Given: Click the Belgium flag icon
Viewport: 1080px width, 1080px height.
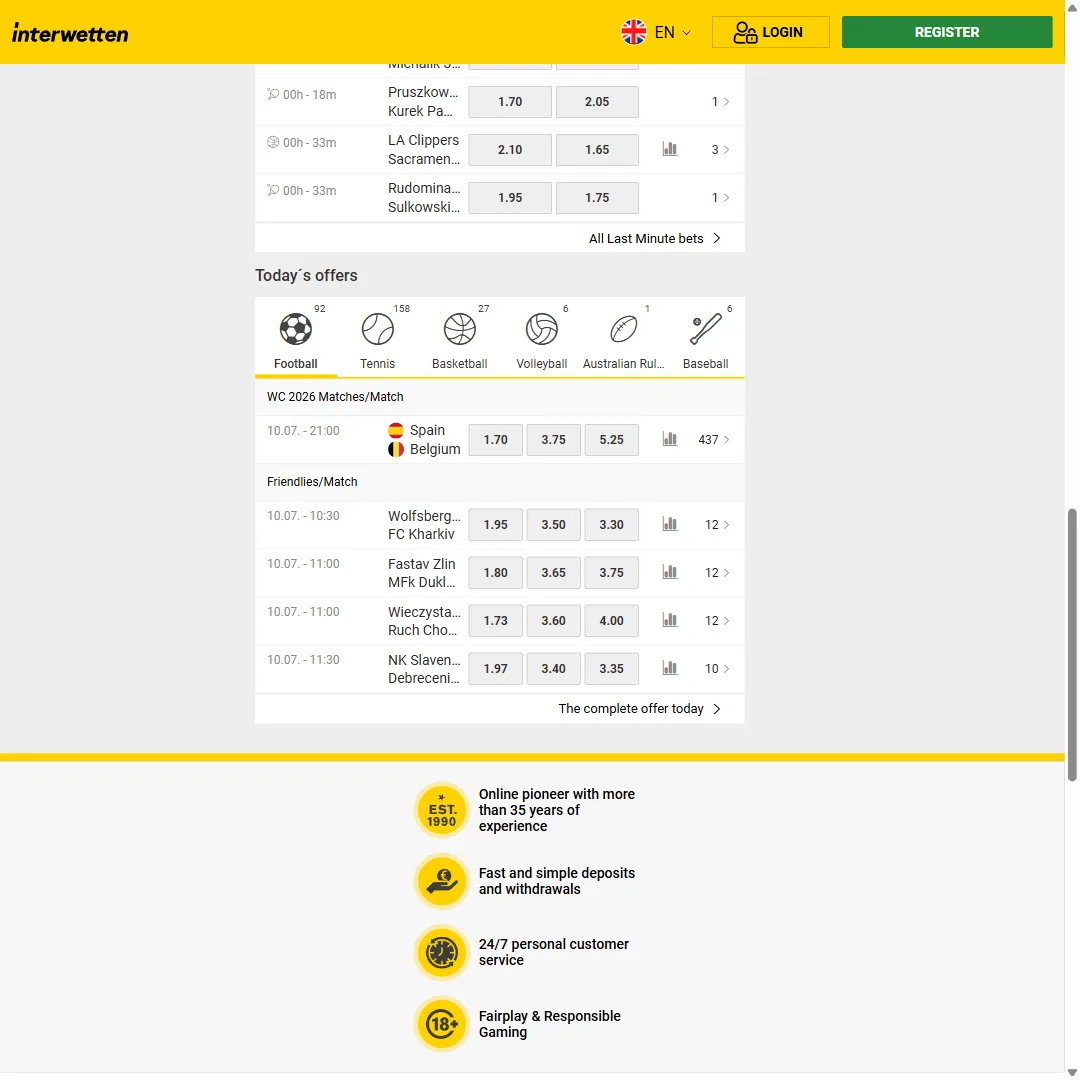Looking at the screenshot, I should (x=395, y=449).
